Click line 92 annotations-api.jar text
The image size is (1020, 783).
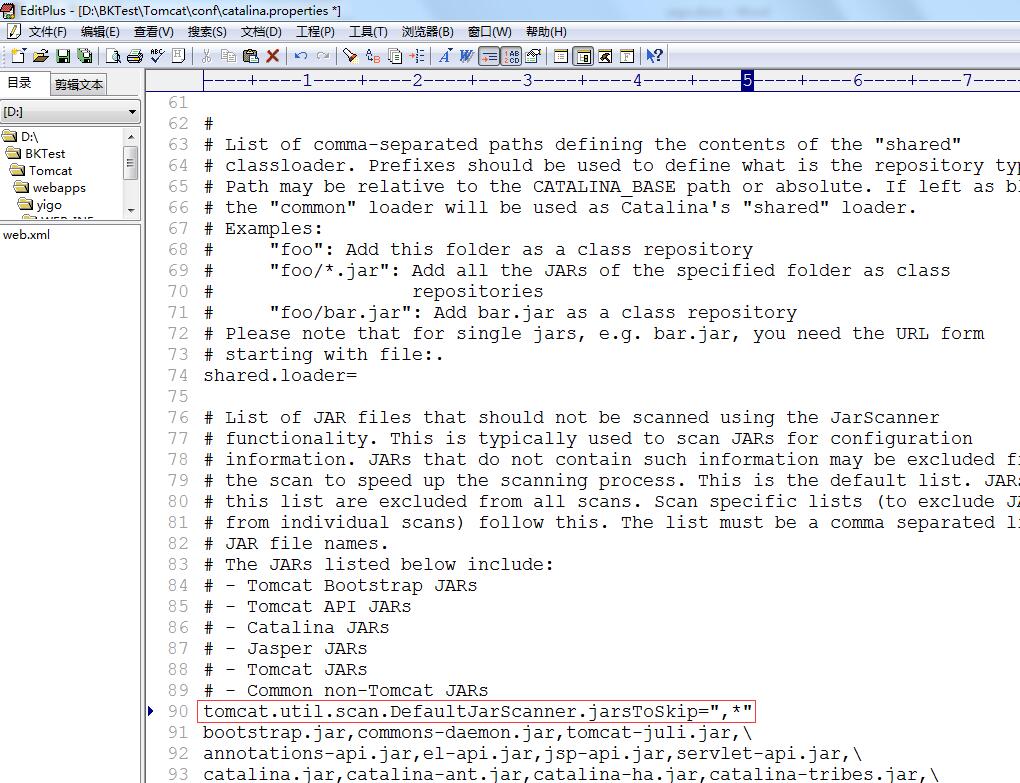[533, 753]
